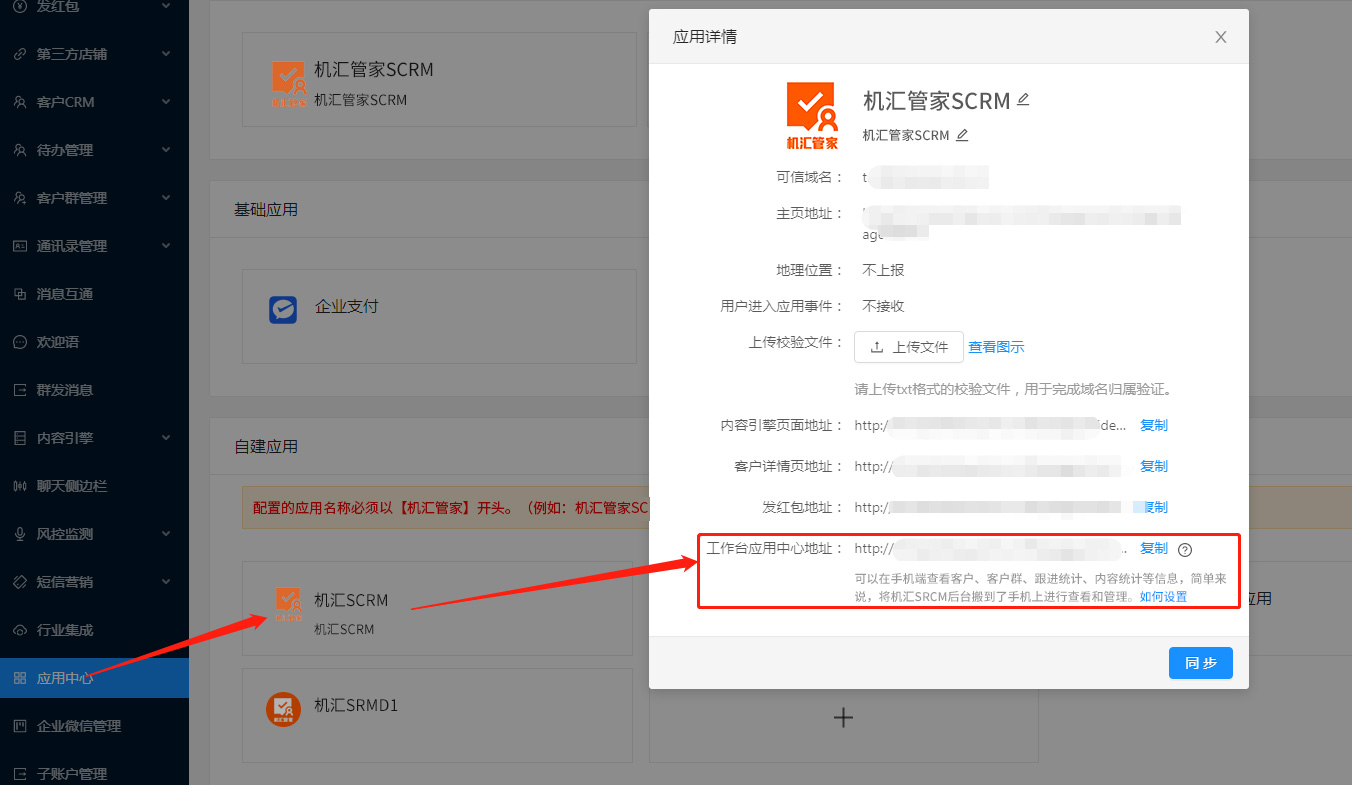
Task: Open the 聊天侧边栏 menu item
Action: (x=94, y=486)
